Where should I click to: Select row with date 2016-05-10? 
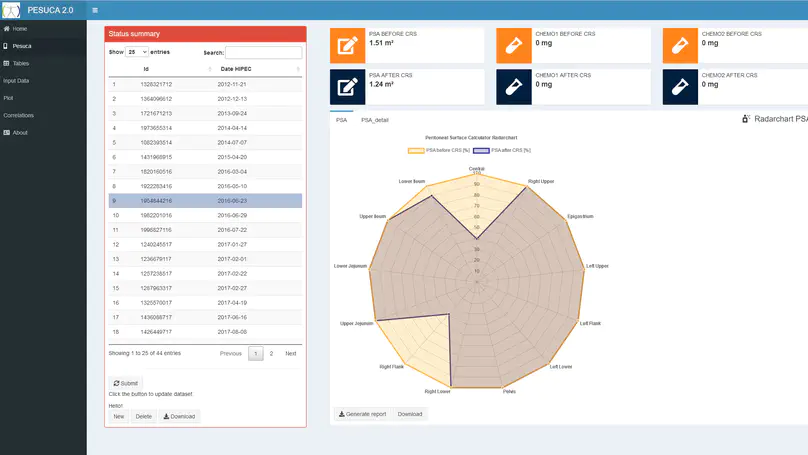[205, 187]
